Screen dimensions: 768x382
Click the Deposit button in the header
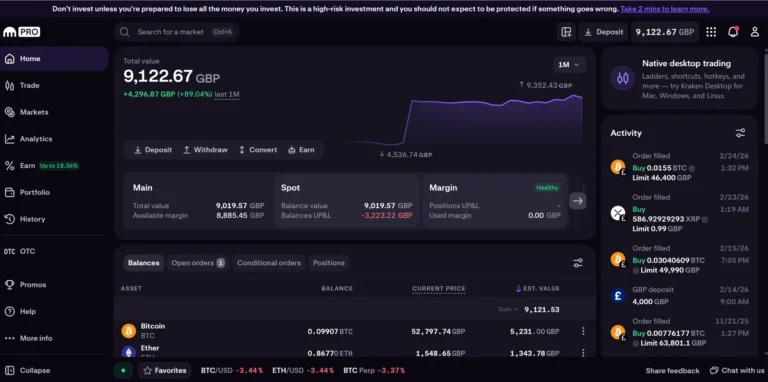click(x=603, y=32)
